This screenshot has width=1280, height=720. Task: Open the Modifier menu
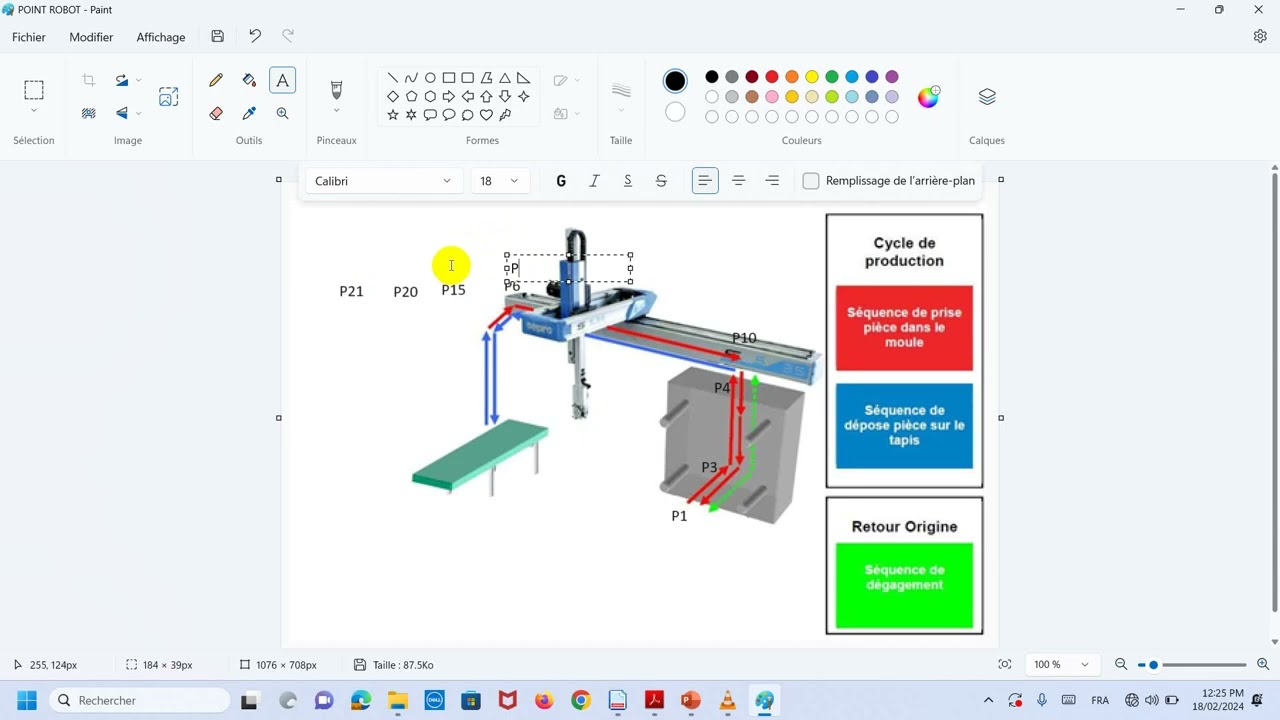91,37
